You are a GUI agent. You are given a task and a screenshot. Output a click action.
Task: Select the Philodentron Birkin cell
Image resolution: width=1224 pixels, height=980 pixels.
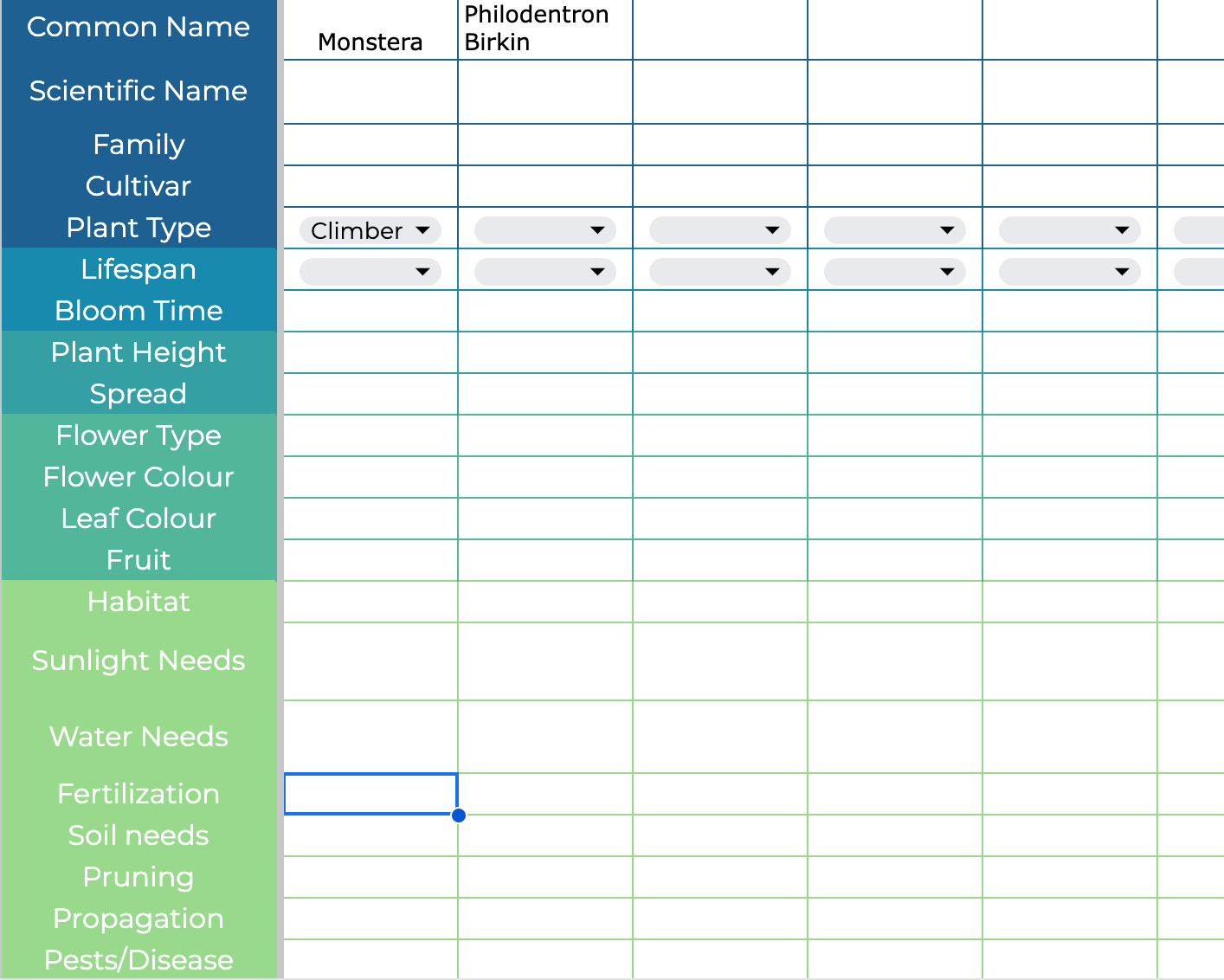(545, 31)
